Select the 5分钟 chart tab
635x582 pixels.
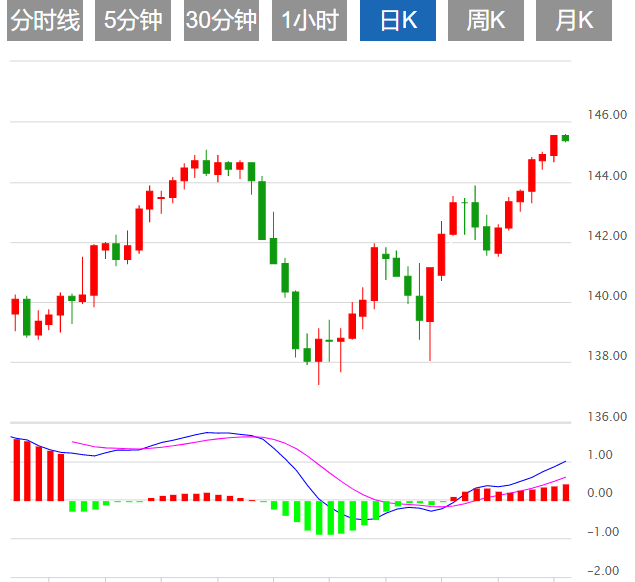point(133,21)
